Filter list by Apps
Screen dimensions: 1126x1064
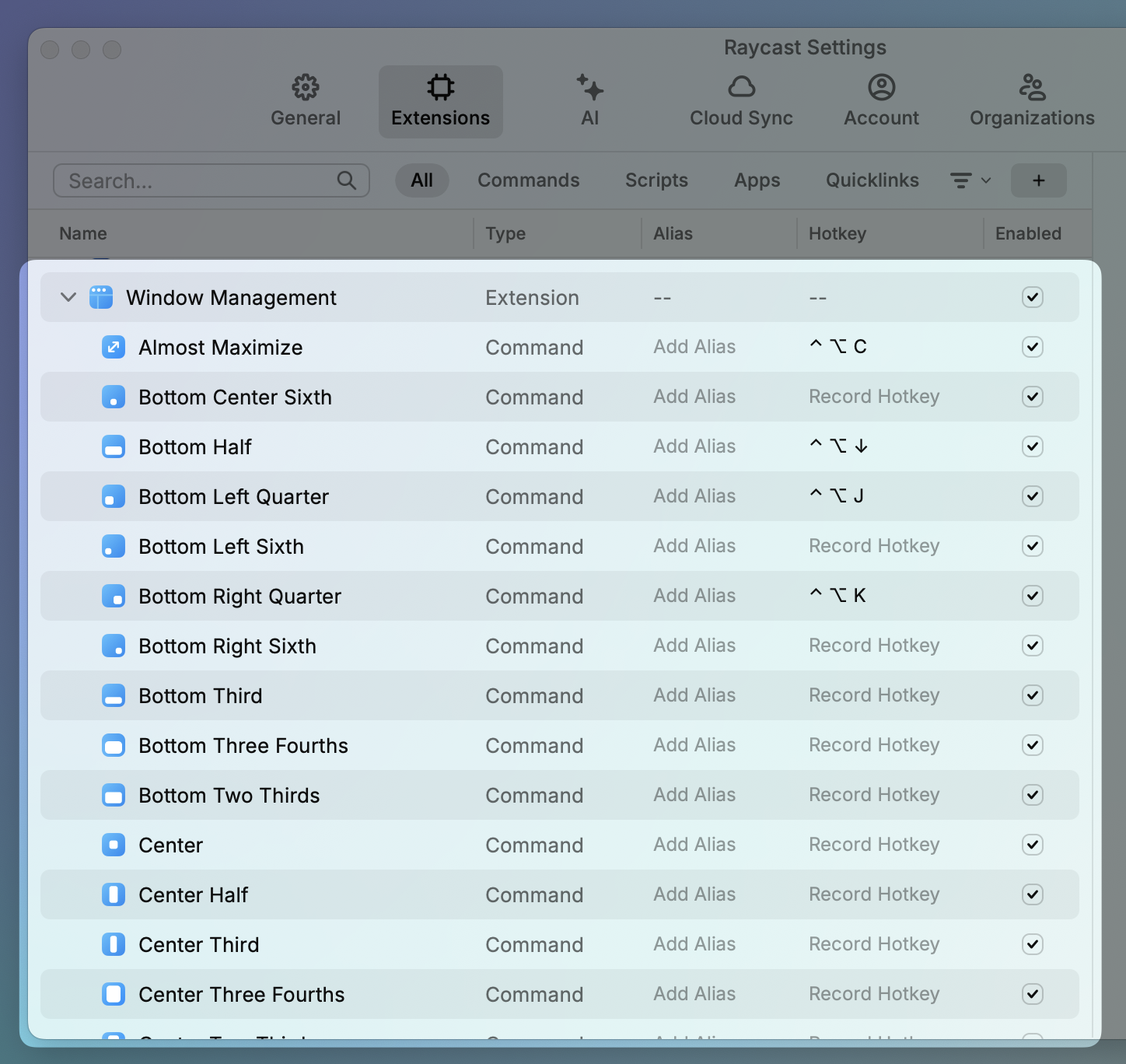click(757, 180)
